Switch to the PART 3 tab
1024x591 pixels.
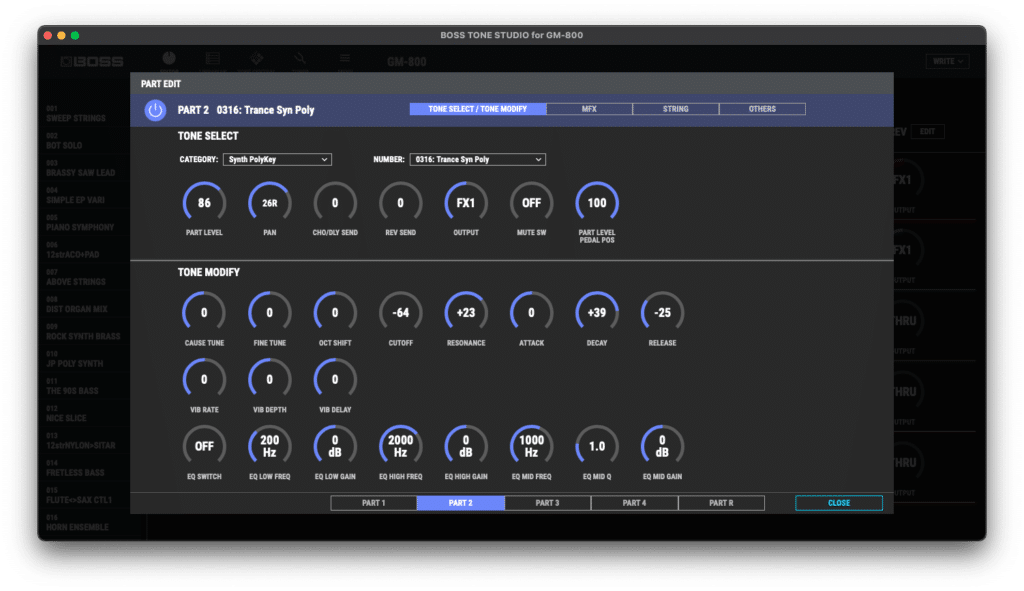(547, 503)
